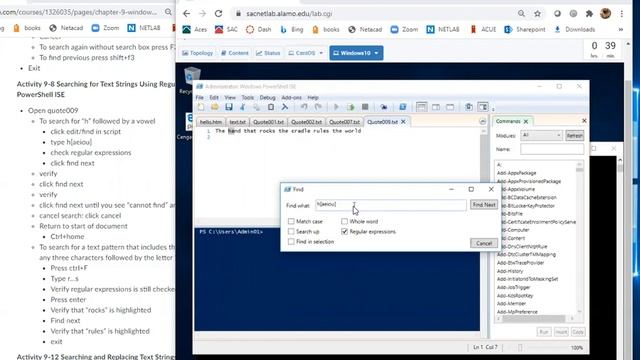Show script pane on top layout icon
This screenshot has width=640, height=360.
click(x=421, y=107)
